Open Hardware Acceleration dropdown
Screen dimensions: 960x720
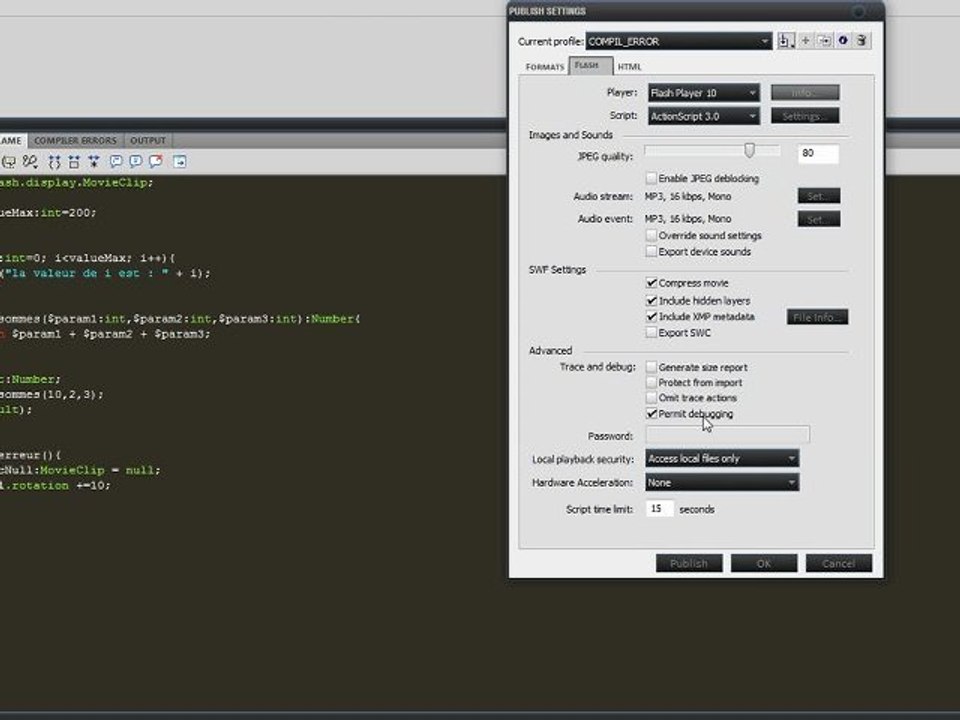pos(722,482)
